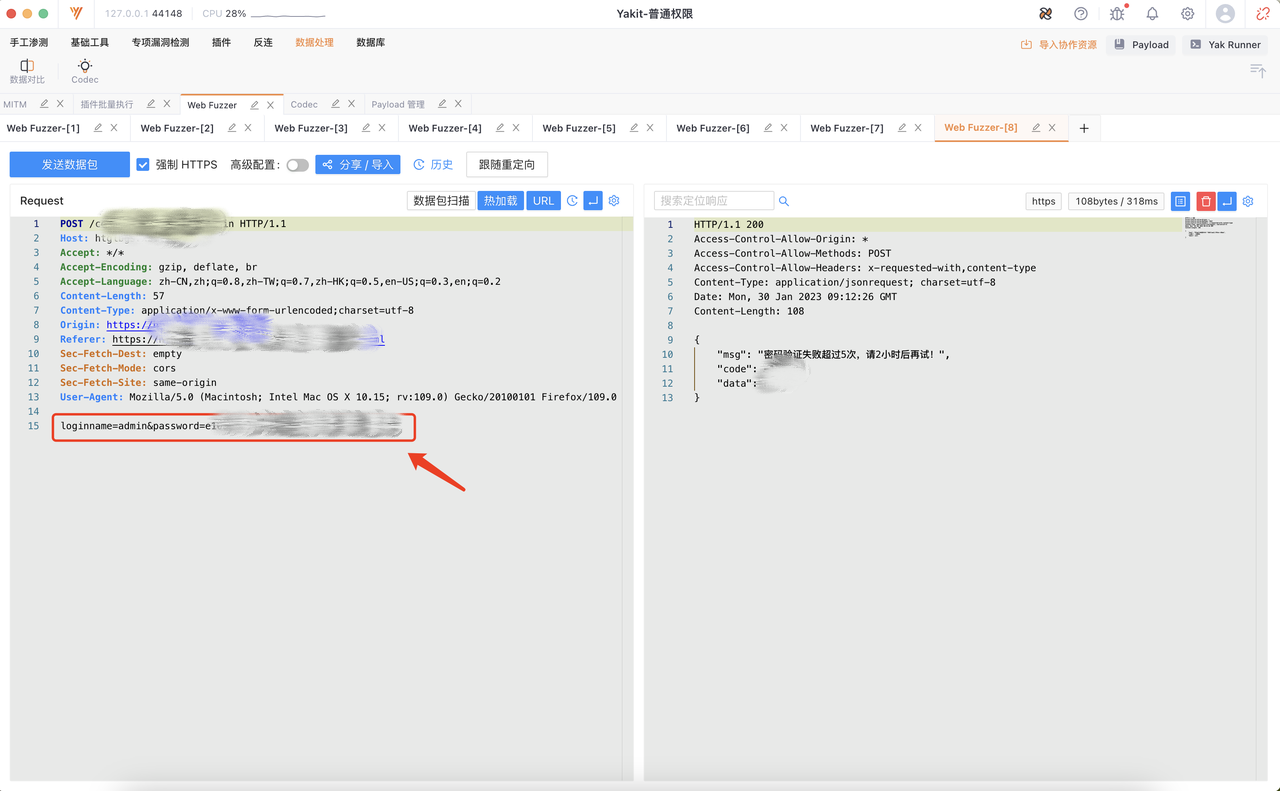Click the colorful pinwheel icon in title bar
Image resolution: width=1280 pixels, height=791 pixels.
pyautogui.click(x=1045, y=14)
